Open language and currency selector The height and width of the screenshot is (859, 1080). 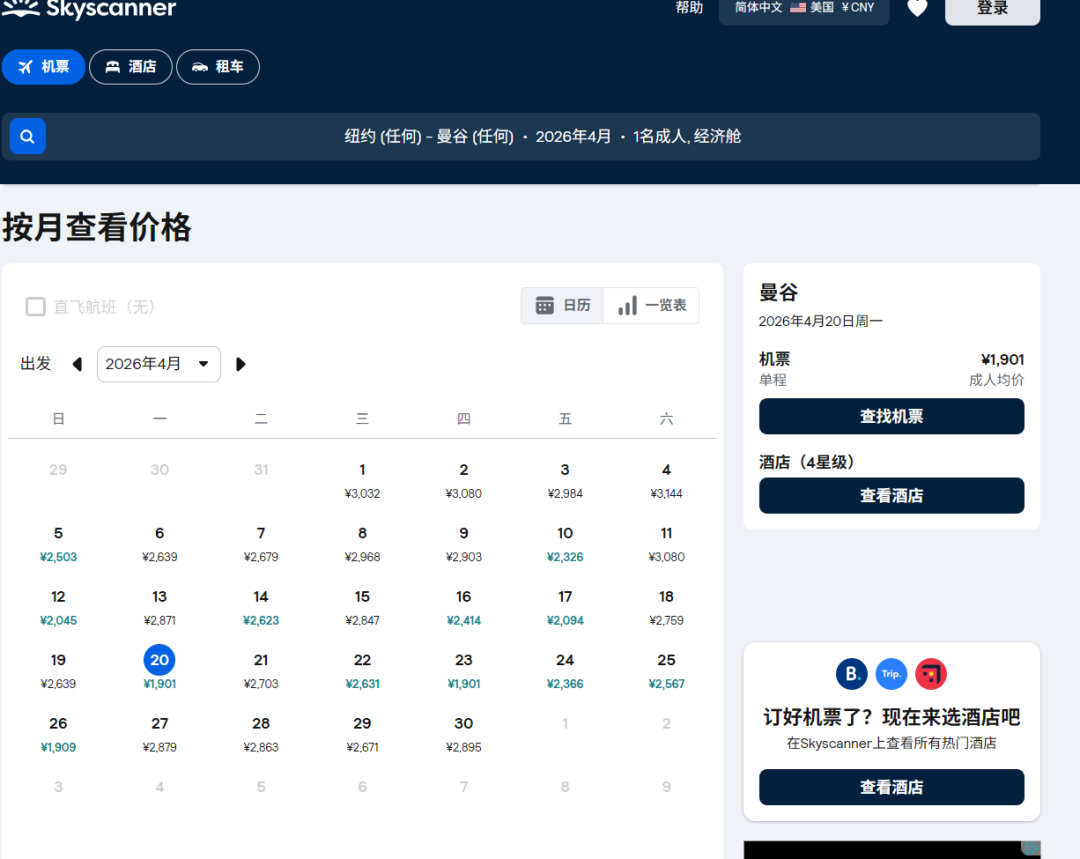804,8
